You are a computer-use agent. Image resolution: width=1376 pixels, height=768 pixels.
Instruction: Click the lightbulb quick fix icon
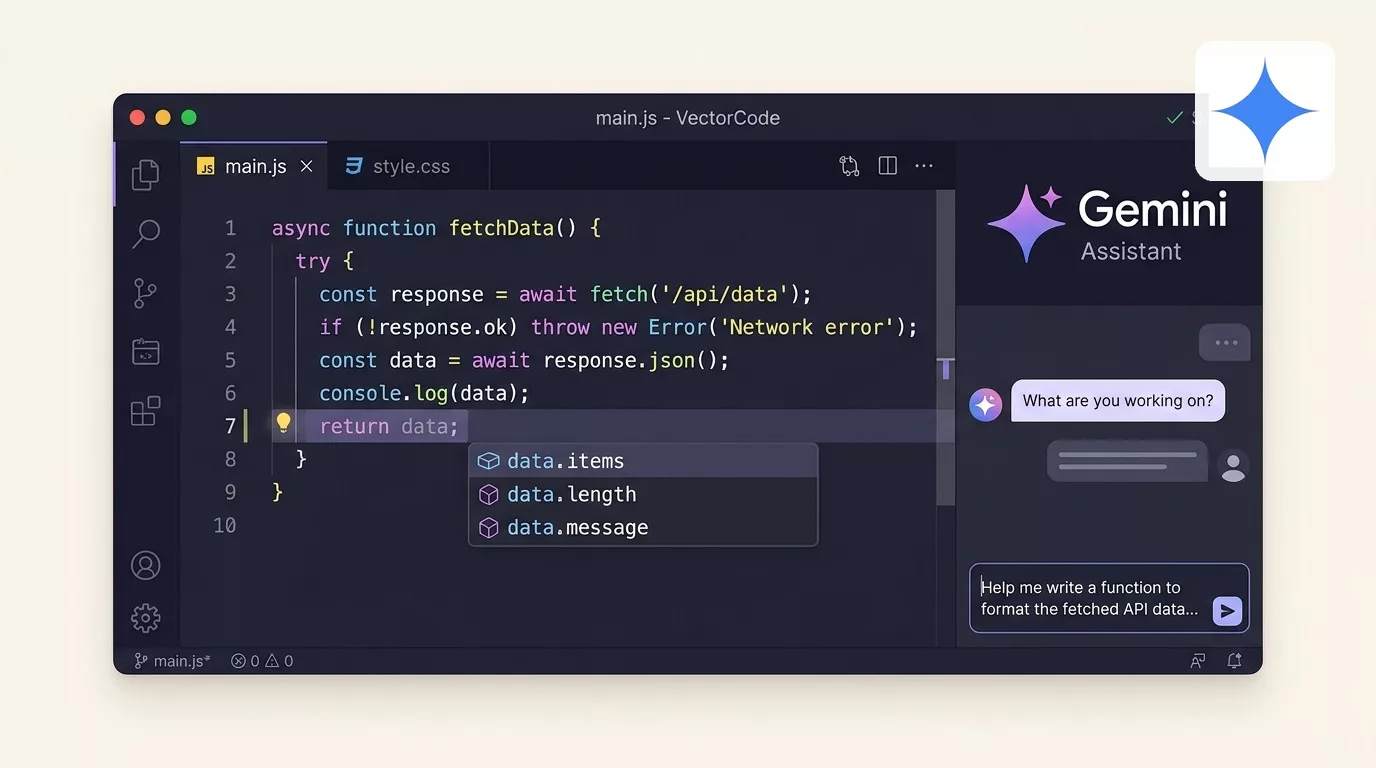(x=283, y=424)
